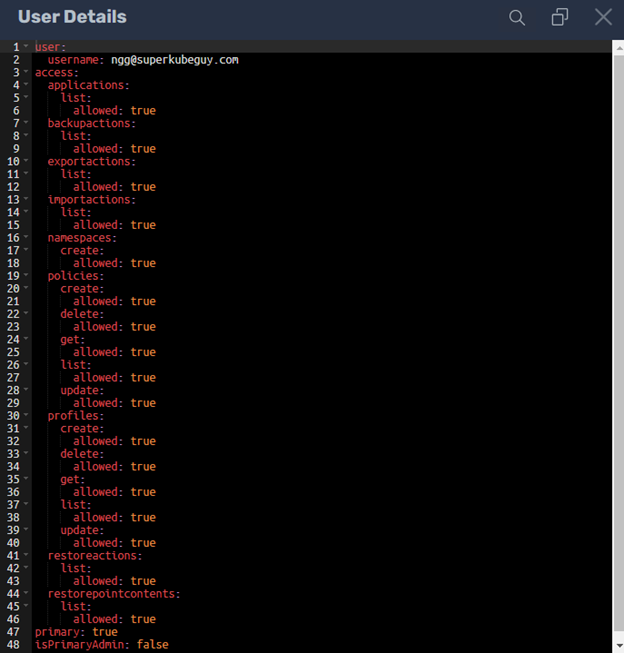Fold the backupactions section on line 7
The height and width of the screenshot is (653, 624).
tap(26, 122)
